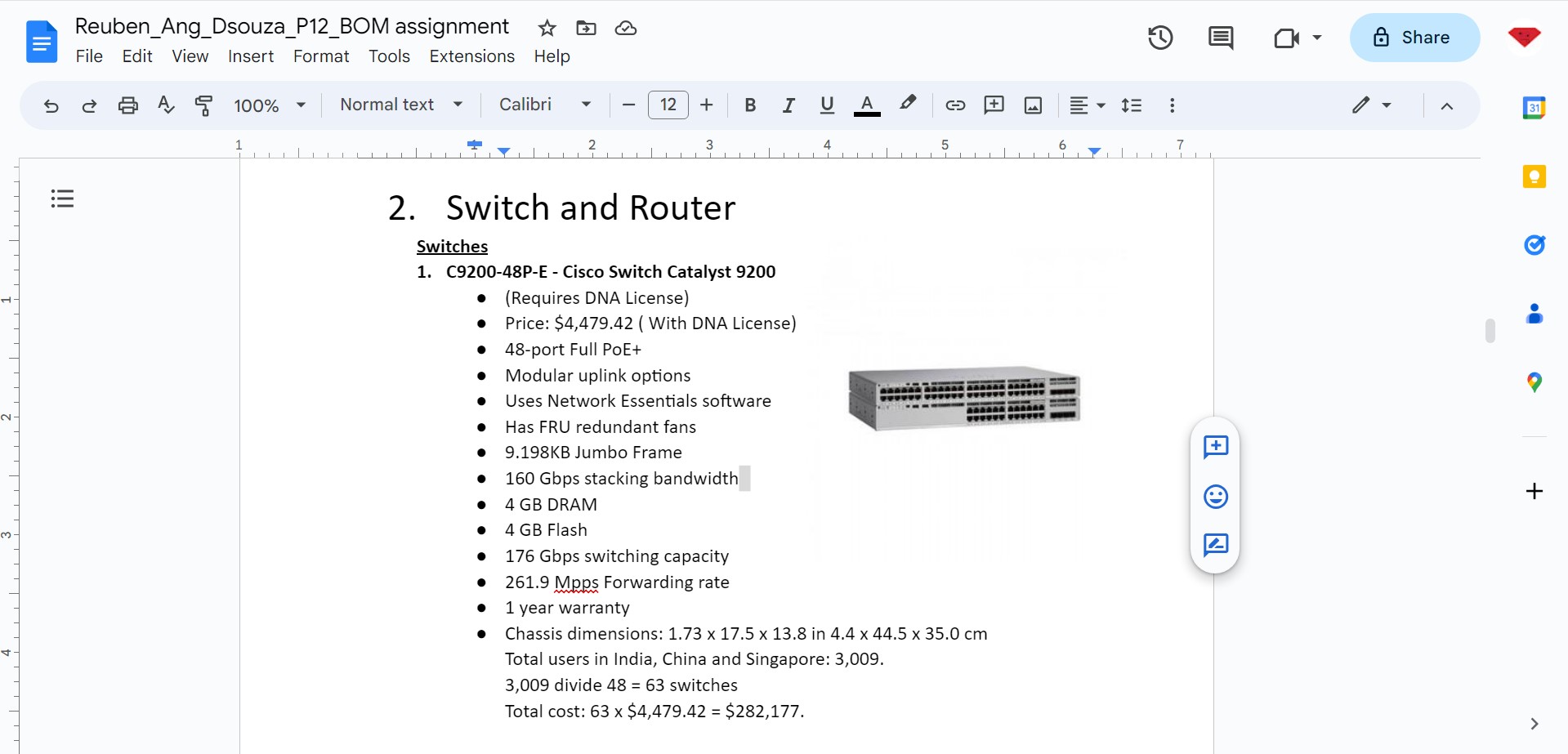Open the Calibri font dropdown
The image size is (1568, 754).
tap(545, 105)
